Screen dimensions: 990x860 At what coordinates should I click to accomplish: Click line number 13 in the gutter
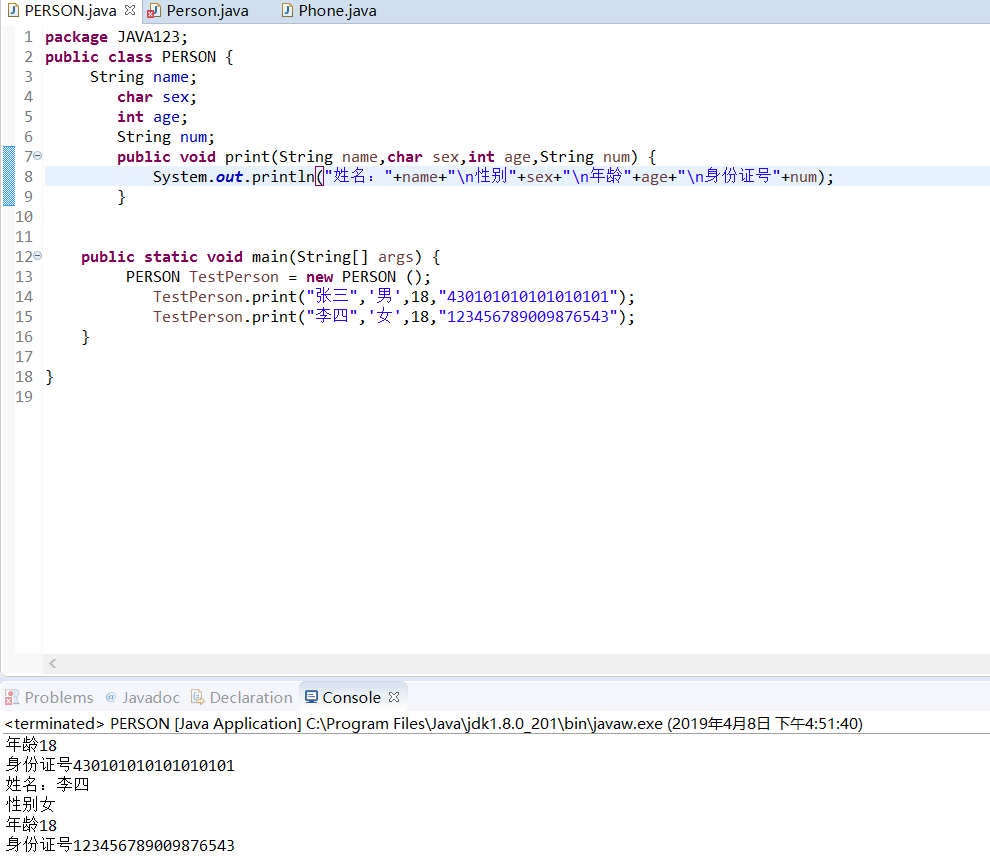coord(24,277)
